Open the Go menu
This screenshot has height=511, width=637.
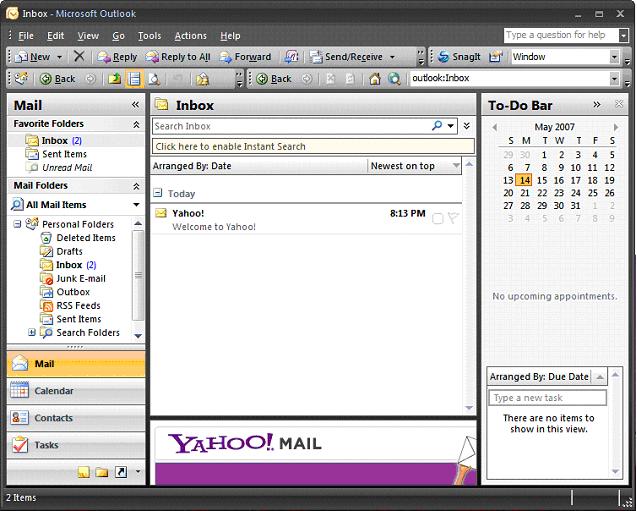coord(118,36)
